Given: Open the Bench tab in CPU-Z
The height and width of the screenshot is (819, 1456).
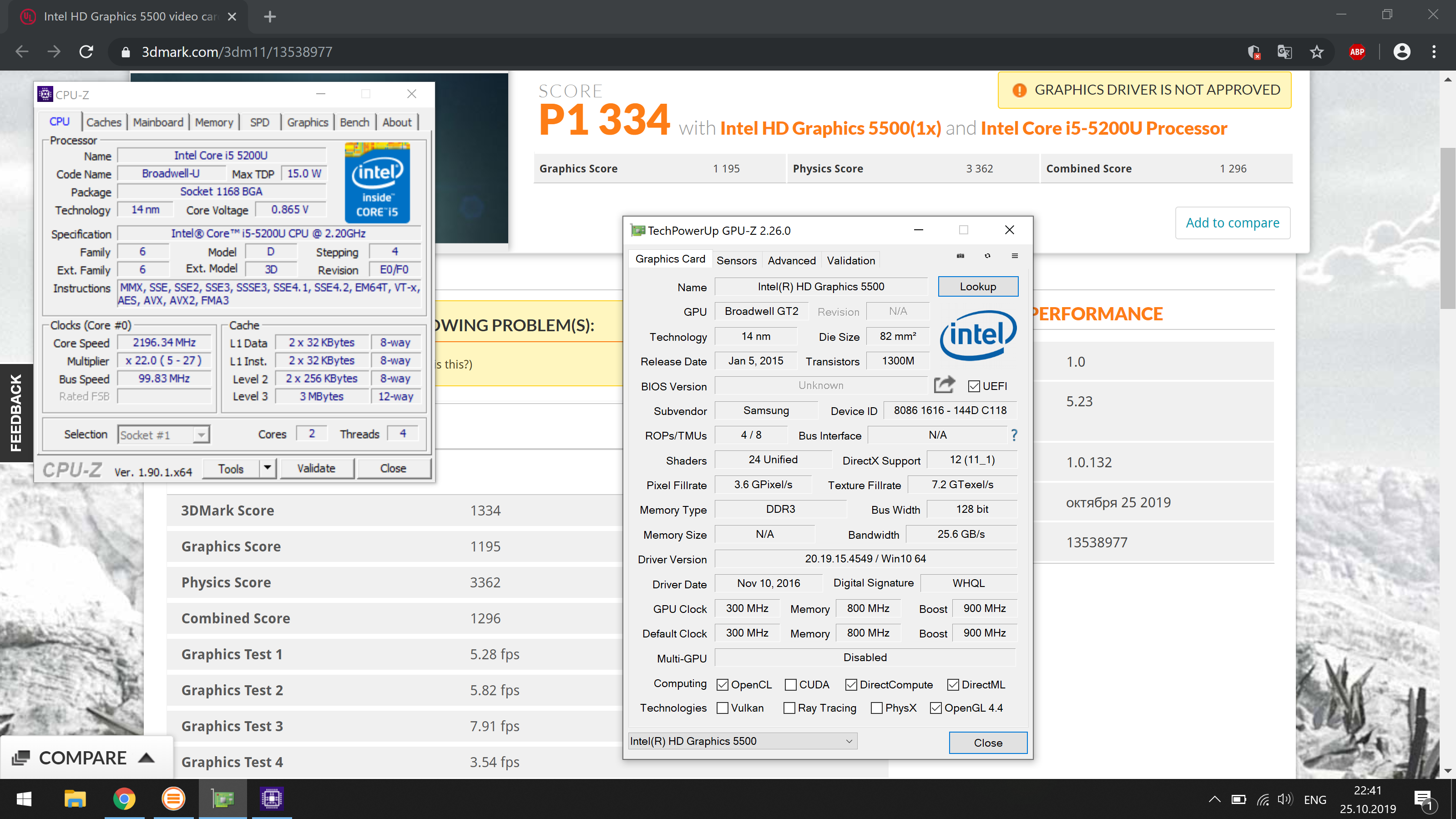Looking at the screenshot, I should click(354, 122).
